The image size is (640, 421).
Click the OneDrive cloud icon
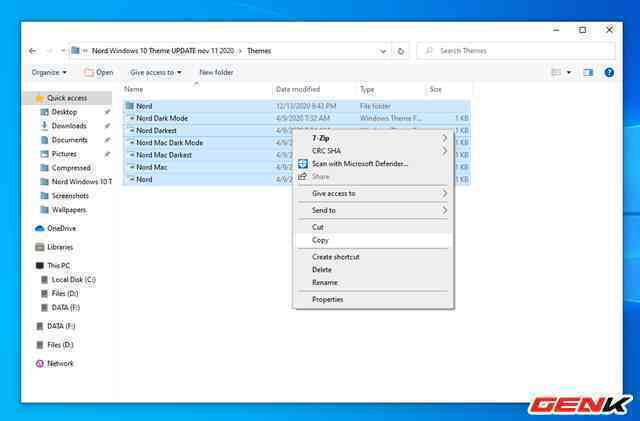(x=40, y=228)
